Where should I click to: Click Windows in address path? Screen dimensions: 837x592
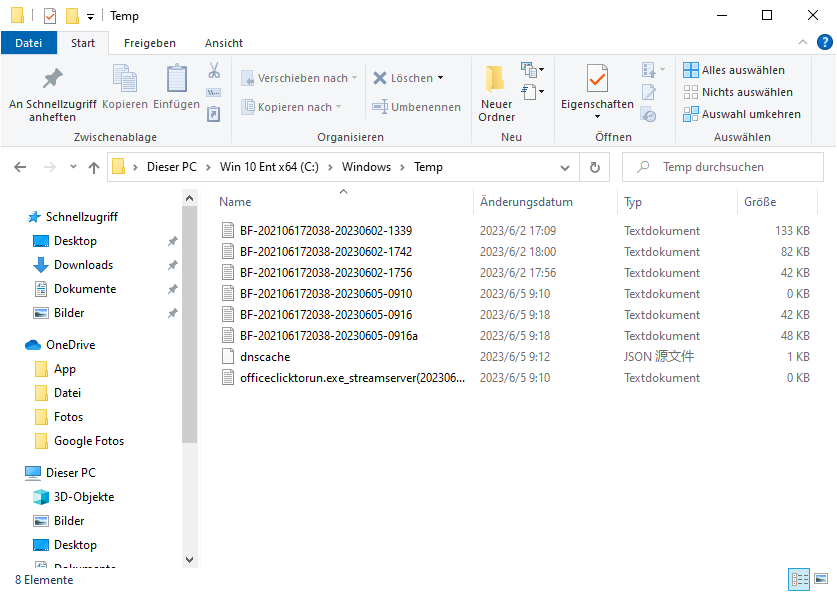coord(366,167)
